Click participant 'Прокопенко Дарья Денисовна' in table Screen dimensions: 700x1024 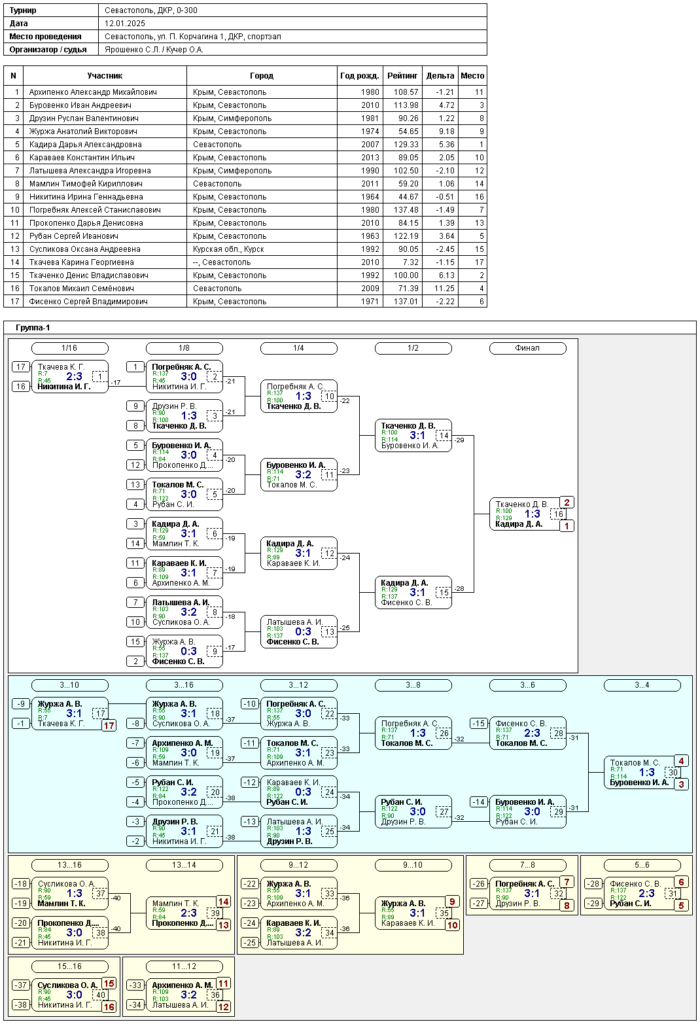click(x=86, y=223)
